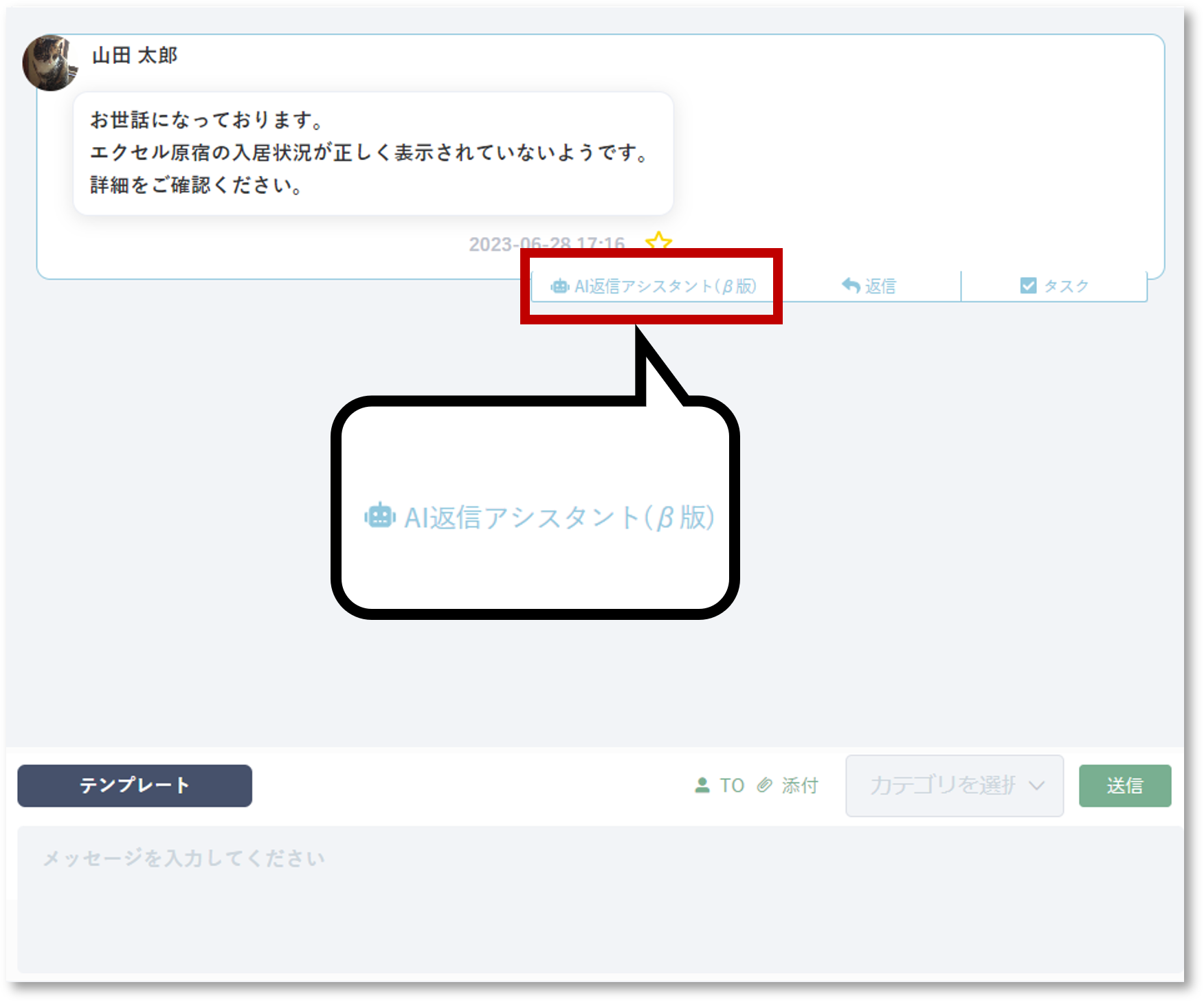Click the TO person icon near attachments
Image resolution: width=1204 pixels, height=1002 pixels.
click(702, 786)
